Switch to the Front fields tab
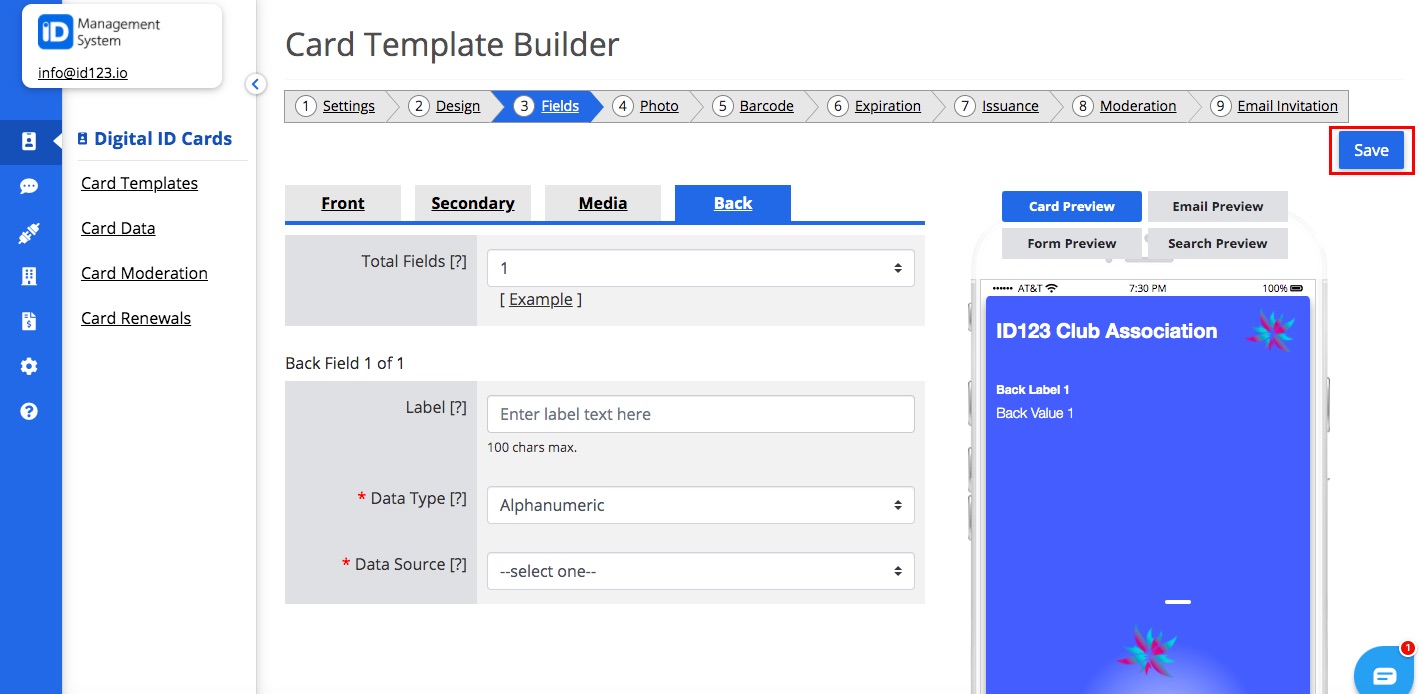The width and height of the screenshot is (1422, 694). [343, 203]
